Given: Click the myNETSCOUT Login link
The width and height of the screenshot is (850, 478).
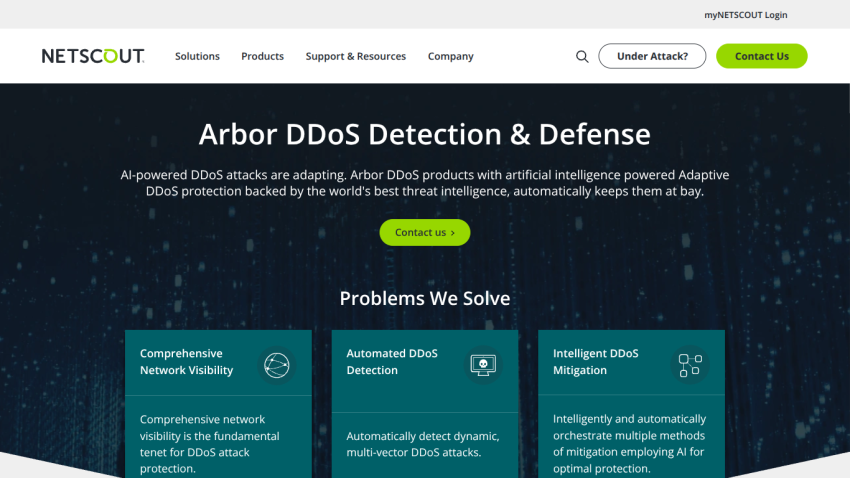Looking at the screenshot, I should coord(745,15).
